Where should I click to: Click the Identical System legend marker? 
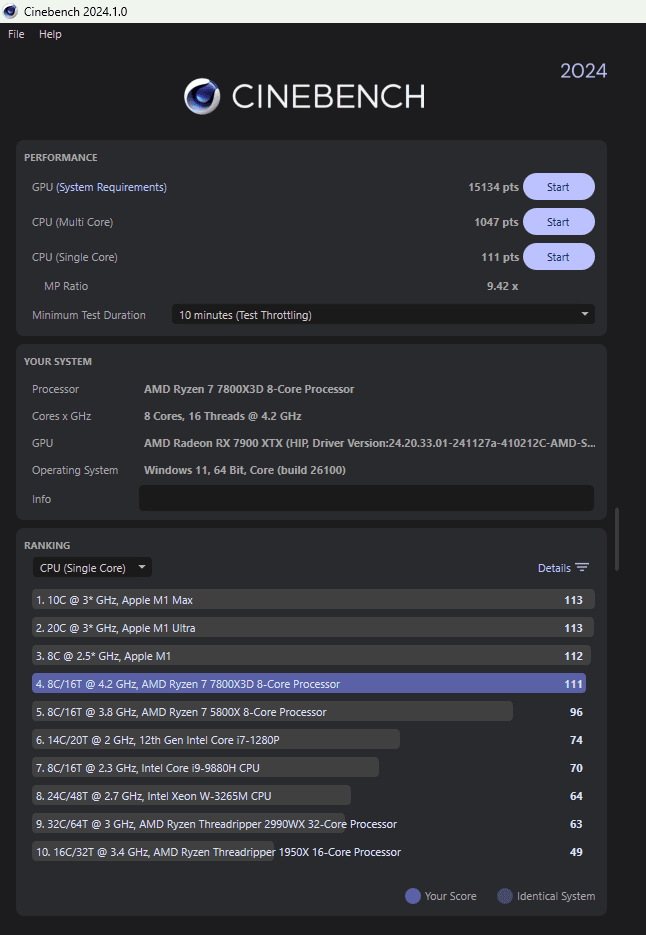[x=505, y=896]
